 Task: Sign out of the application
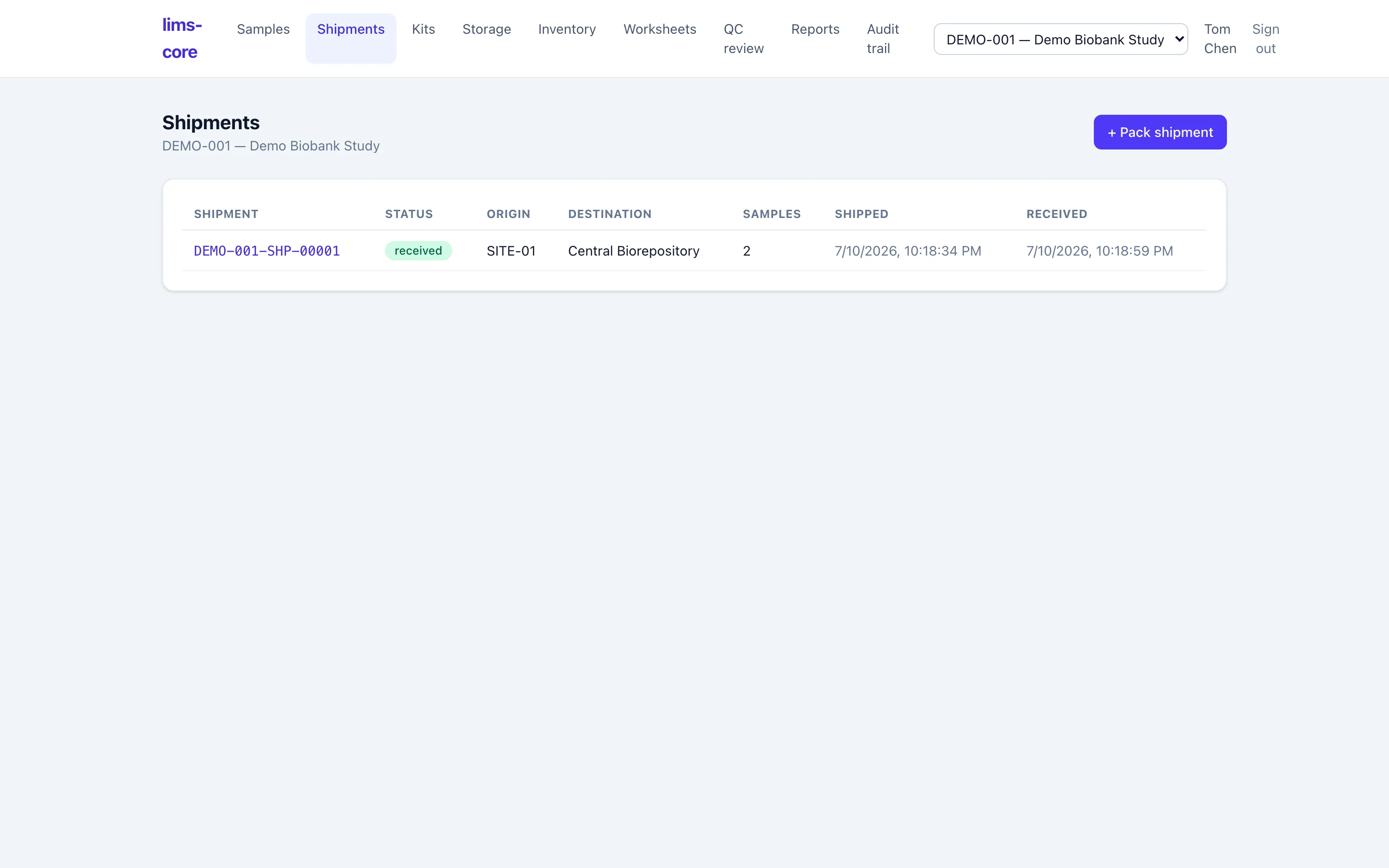(1266, 39)
